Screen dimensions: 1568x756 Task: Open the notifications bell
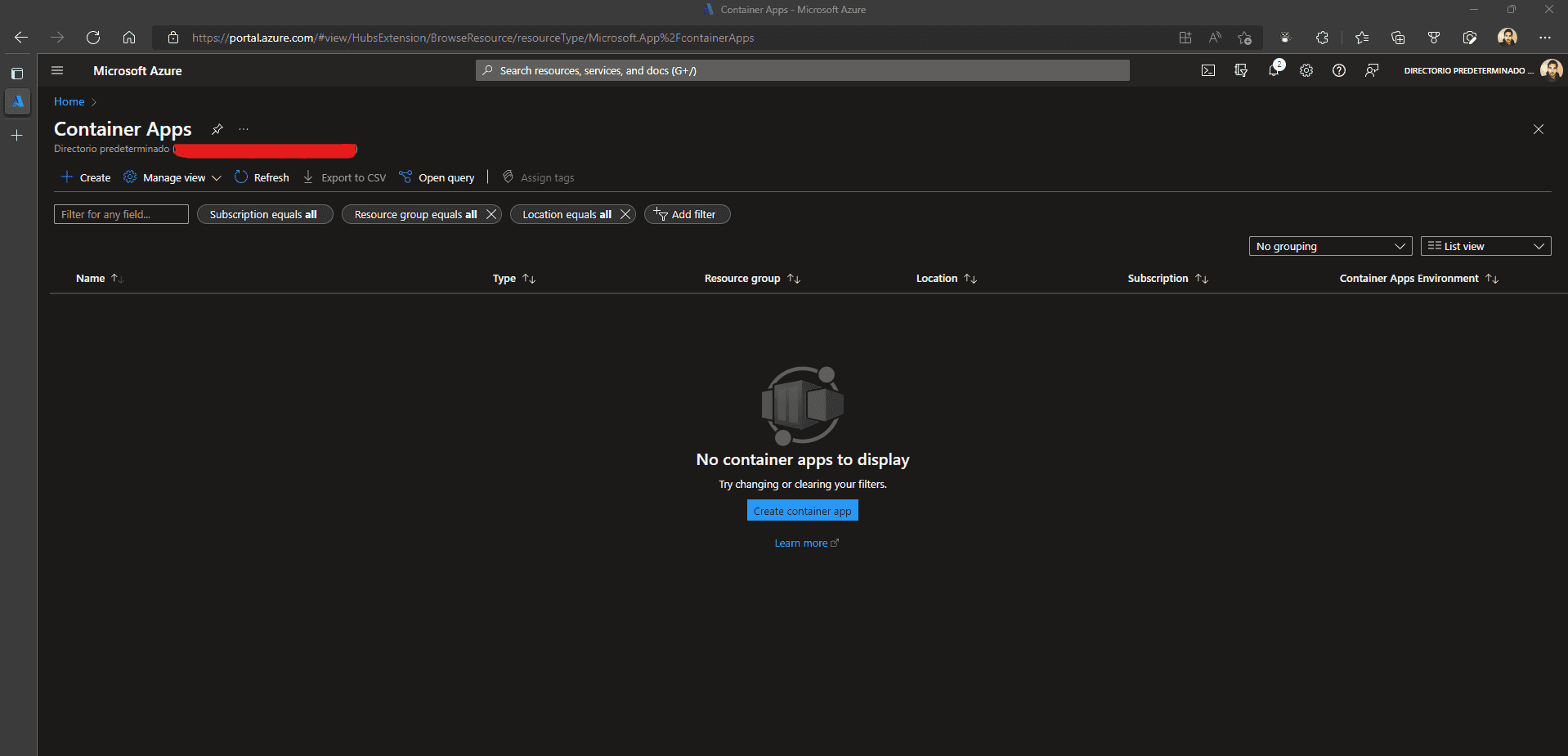pos(1274,70)
